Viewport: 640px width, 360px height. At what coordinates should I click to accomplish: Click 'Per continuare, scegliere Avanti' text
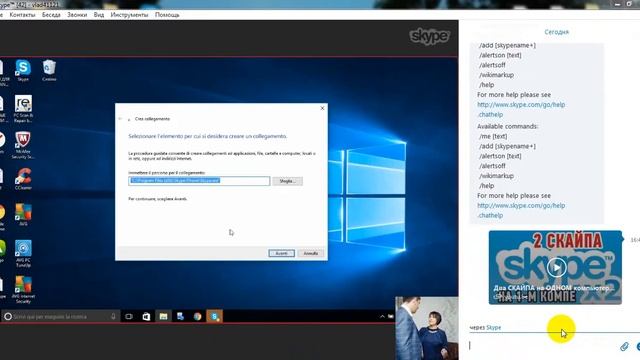click(x=158, y=199)
